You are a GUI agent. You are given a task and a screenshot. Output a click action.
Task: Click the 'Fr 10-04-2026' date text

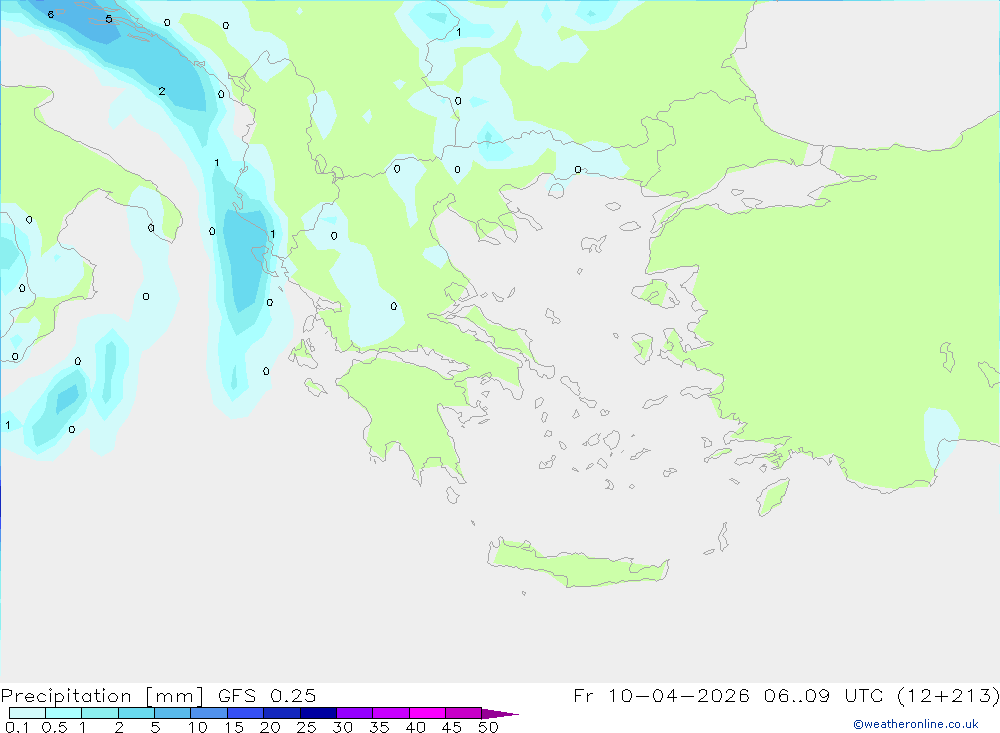point(661,695)
